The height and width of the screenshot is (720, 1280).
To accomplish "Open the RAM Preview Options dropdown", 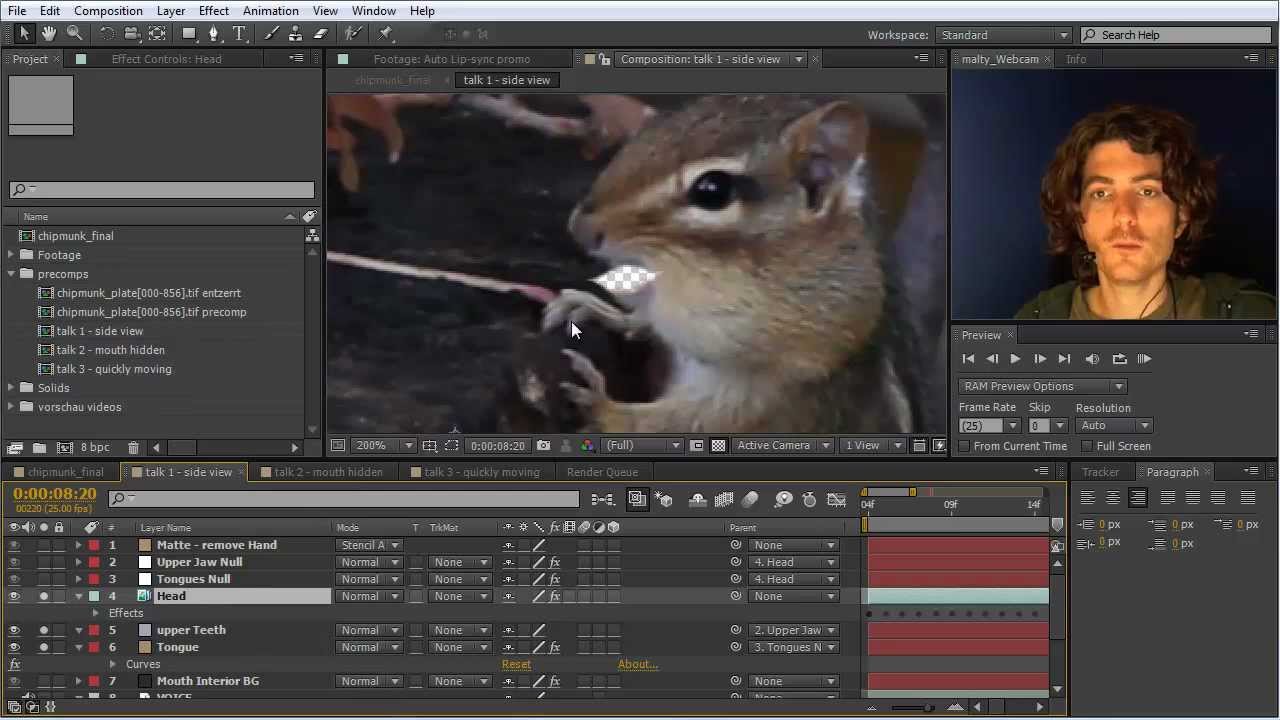I will [x=1042, y=386].
